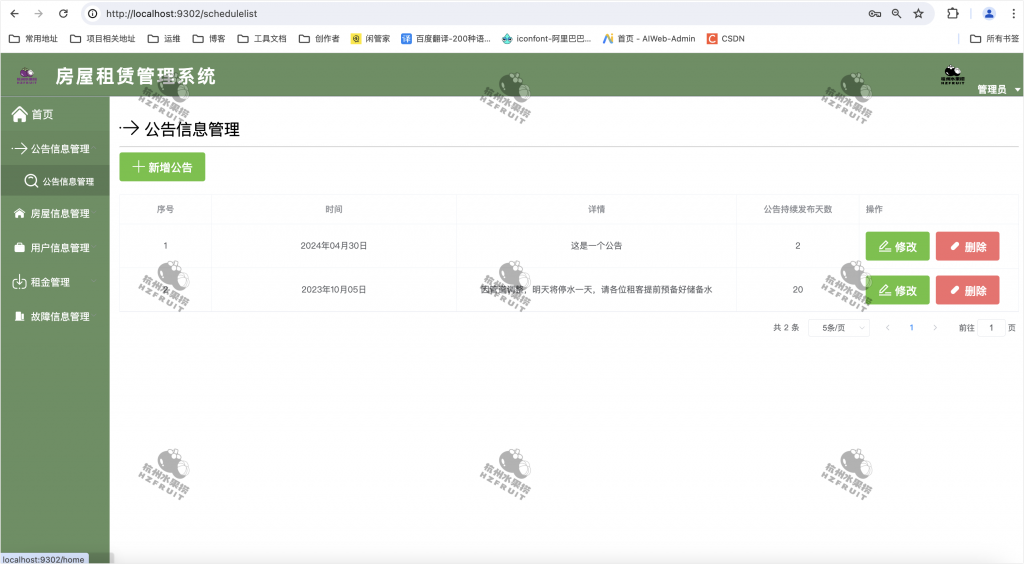Click the 这是一个公告 detail cell
The image size is (1024, 564).
596,246
